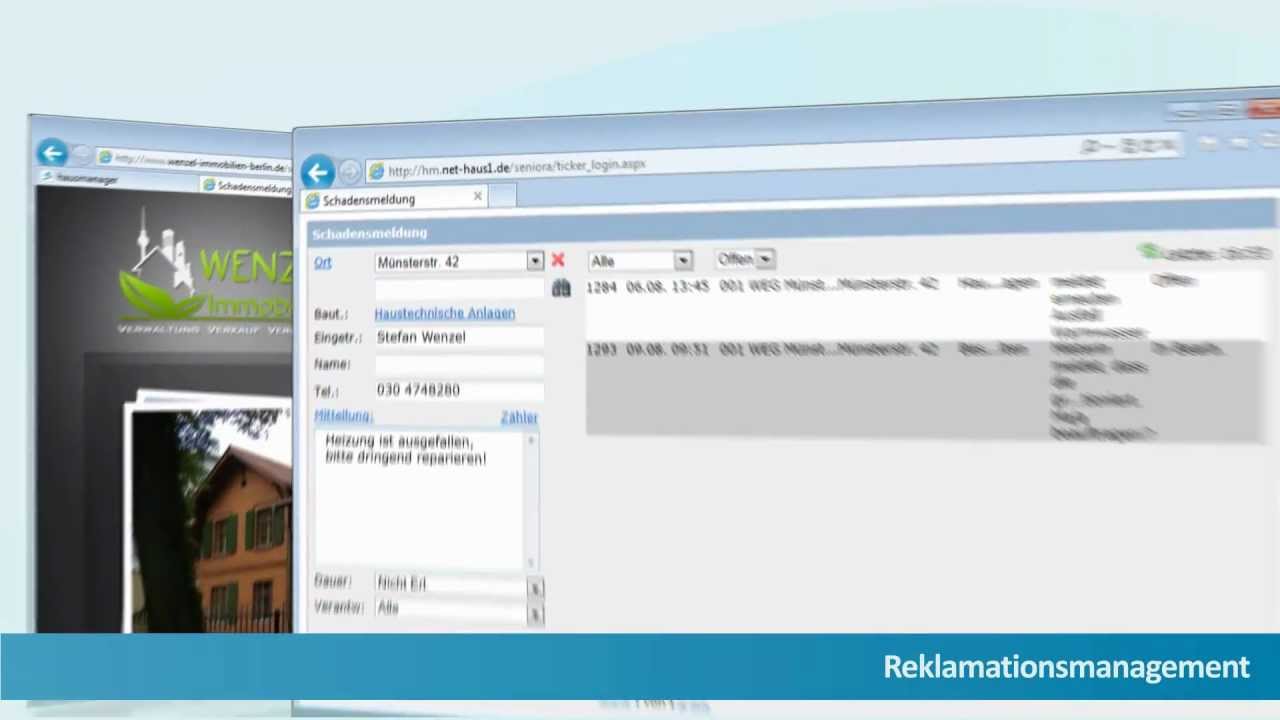Image resolution: width=1280 pixels, height=720 pixels.
Task: Open new tab beside front Schadensmeldung tab
Action: click(503, 197)
